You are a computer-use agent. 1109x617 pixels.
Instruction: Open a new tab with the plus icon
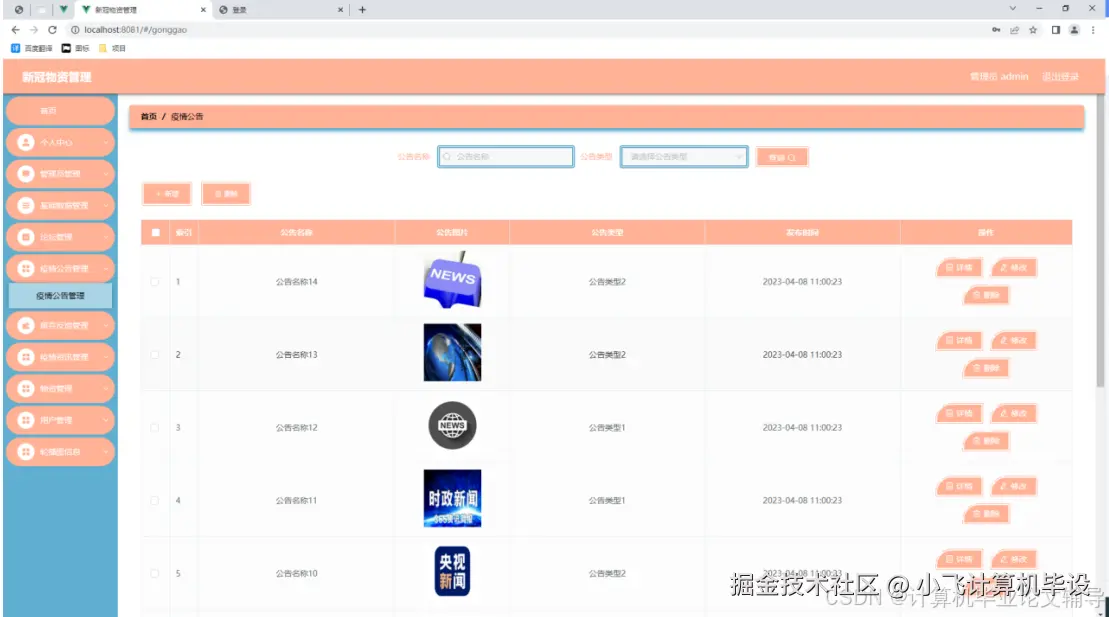tap(362, 10)
